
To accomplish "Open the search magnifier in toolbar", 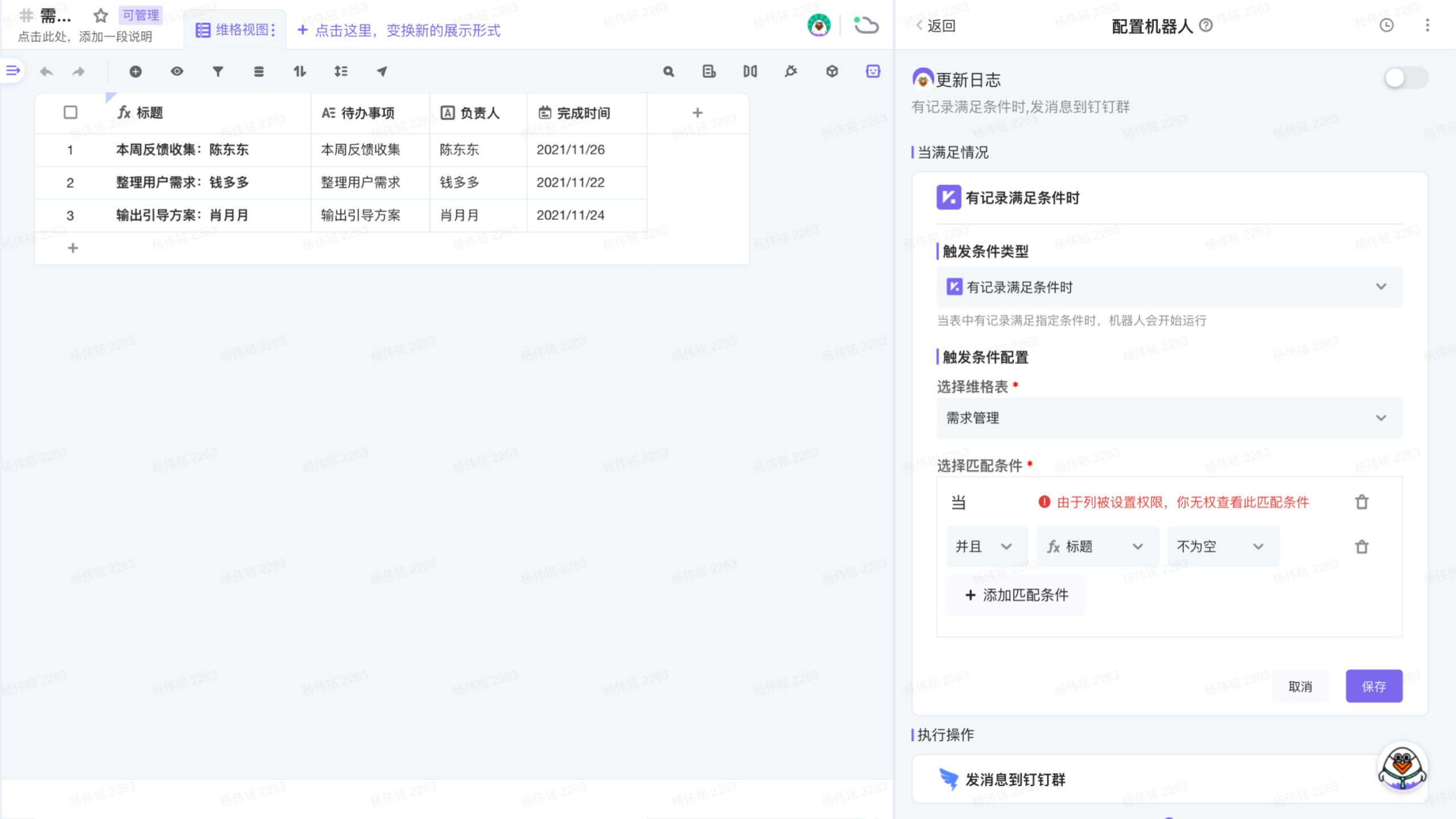I will [x=669, y=72].
